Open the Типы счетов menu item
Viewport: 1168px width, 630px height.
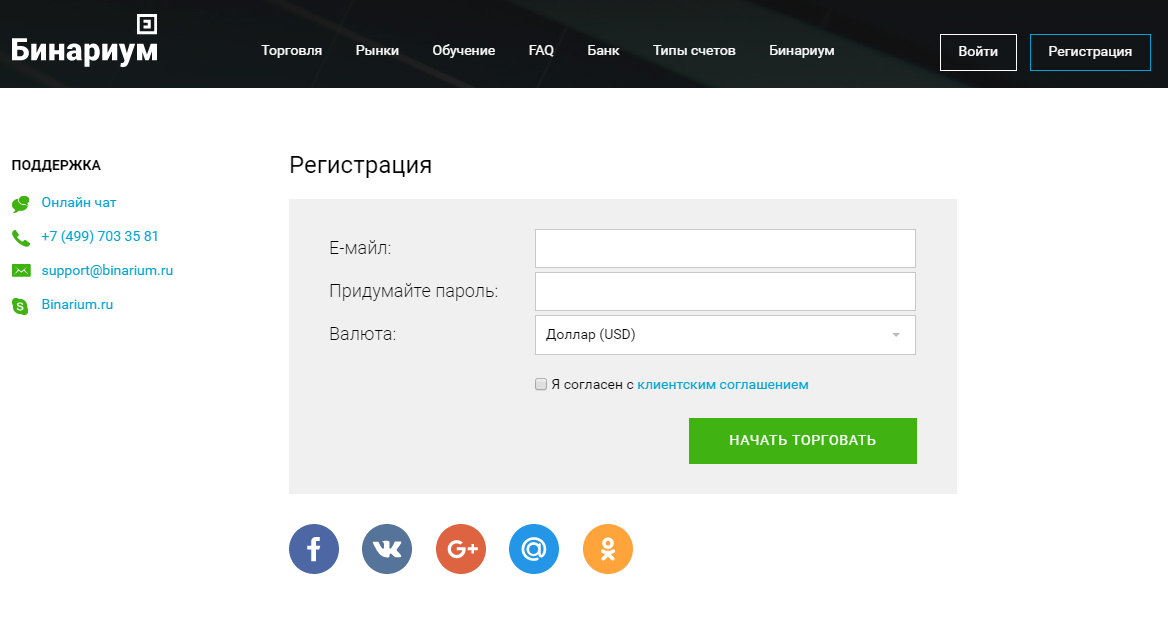coord(694,51)
